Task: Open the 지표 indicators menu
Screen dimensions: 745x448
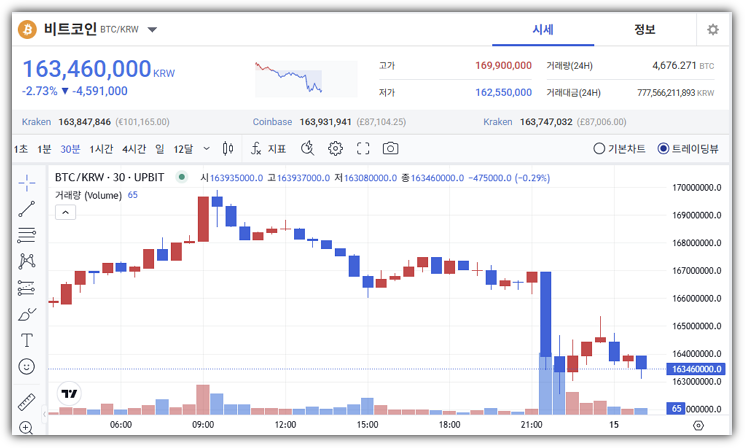Action: click(x=268, y=149)
